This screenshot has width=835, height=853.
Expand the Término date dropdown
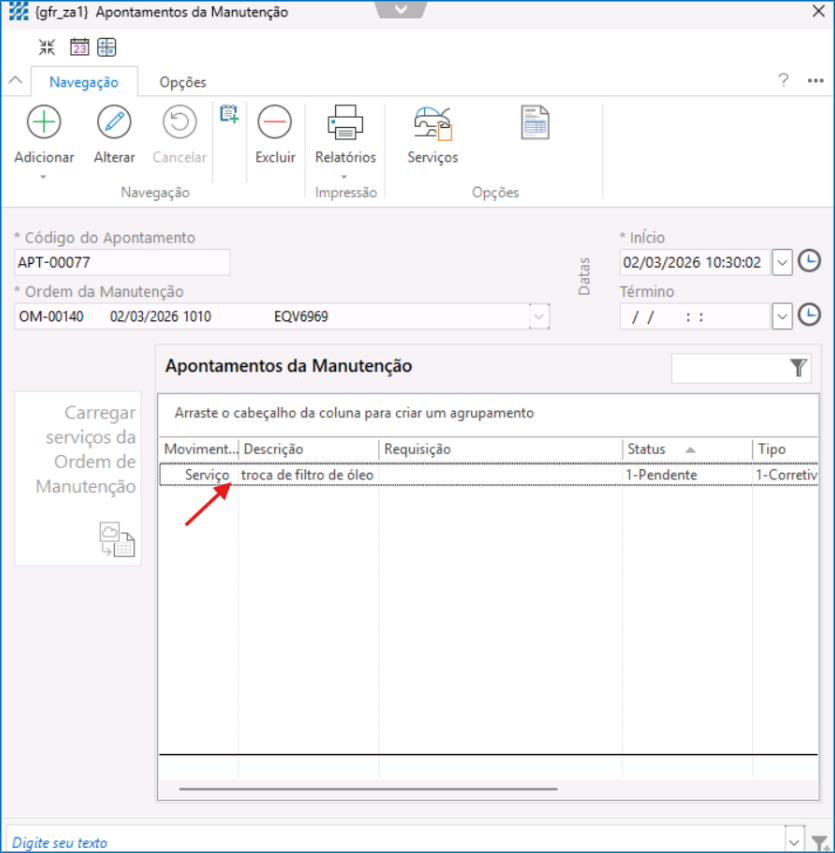tap(782, 316)
